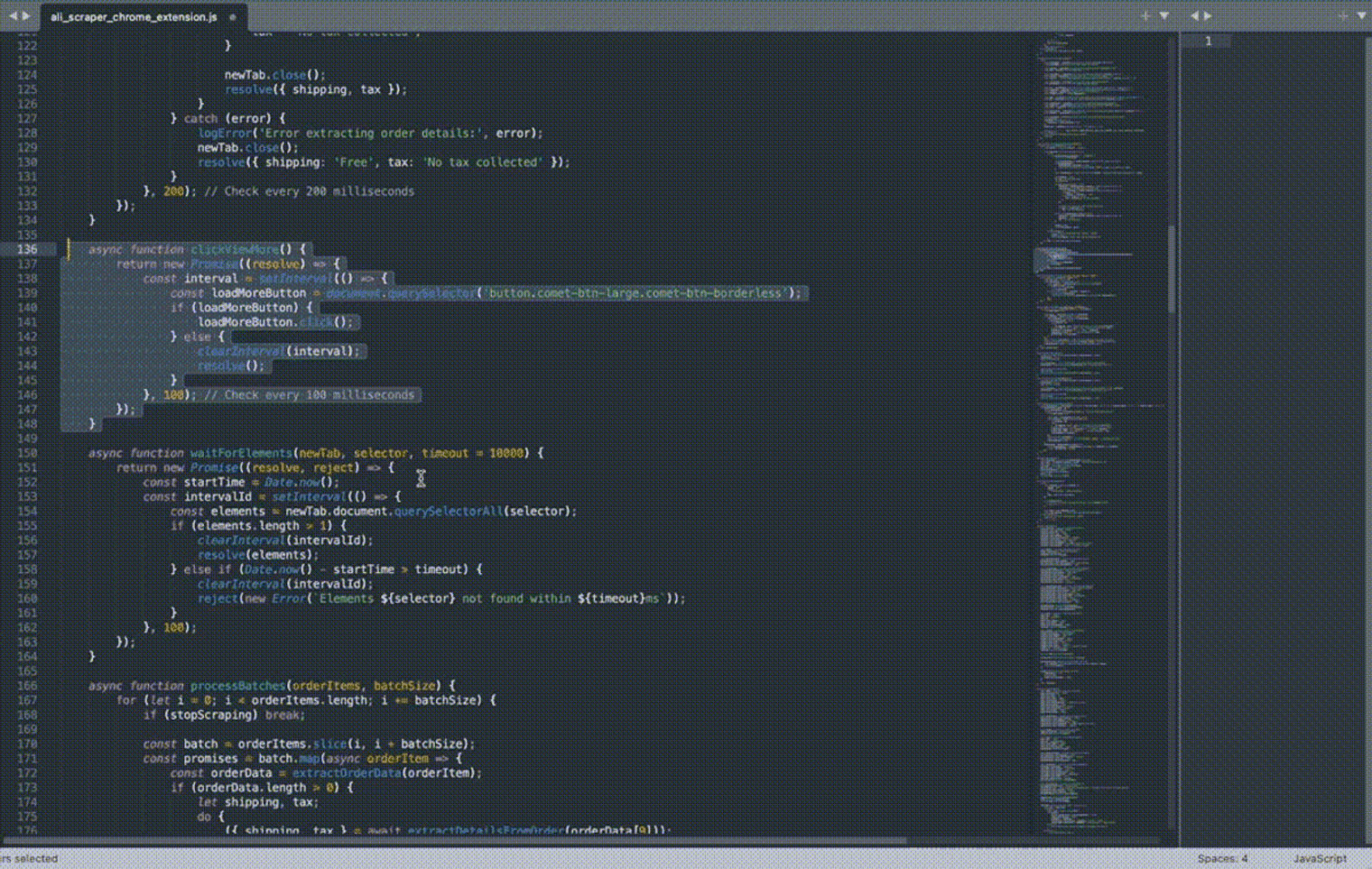Click 'let shipping, tax;' on line 174
The image size is (1372, 869).
258,802
